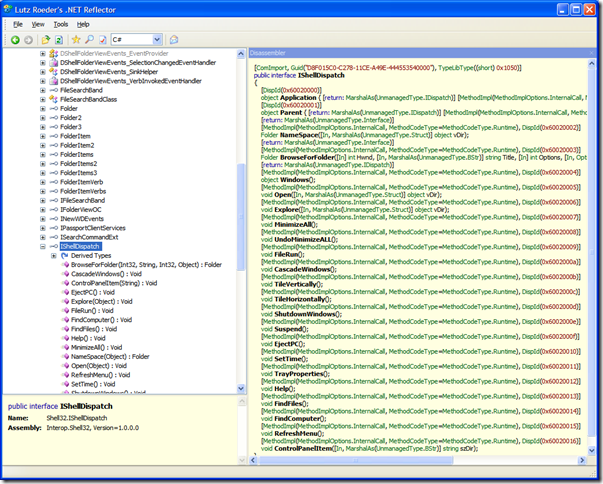Screen dimensions: 603x484
Task: Click the EjectPC method icon
Action: coord(66,292)
